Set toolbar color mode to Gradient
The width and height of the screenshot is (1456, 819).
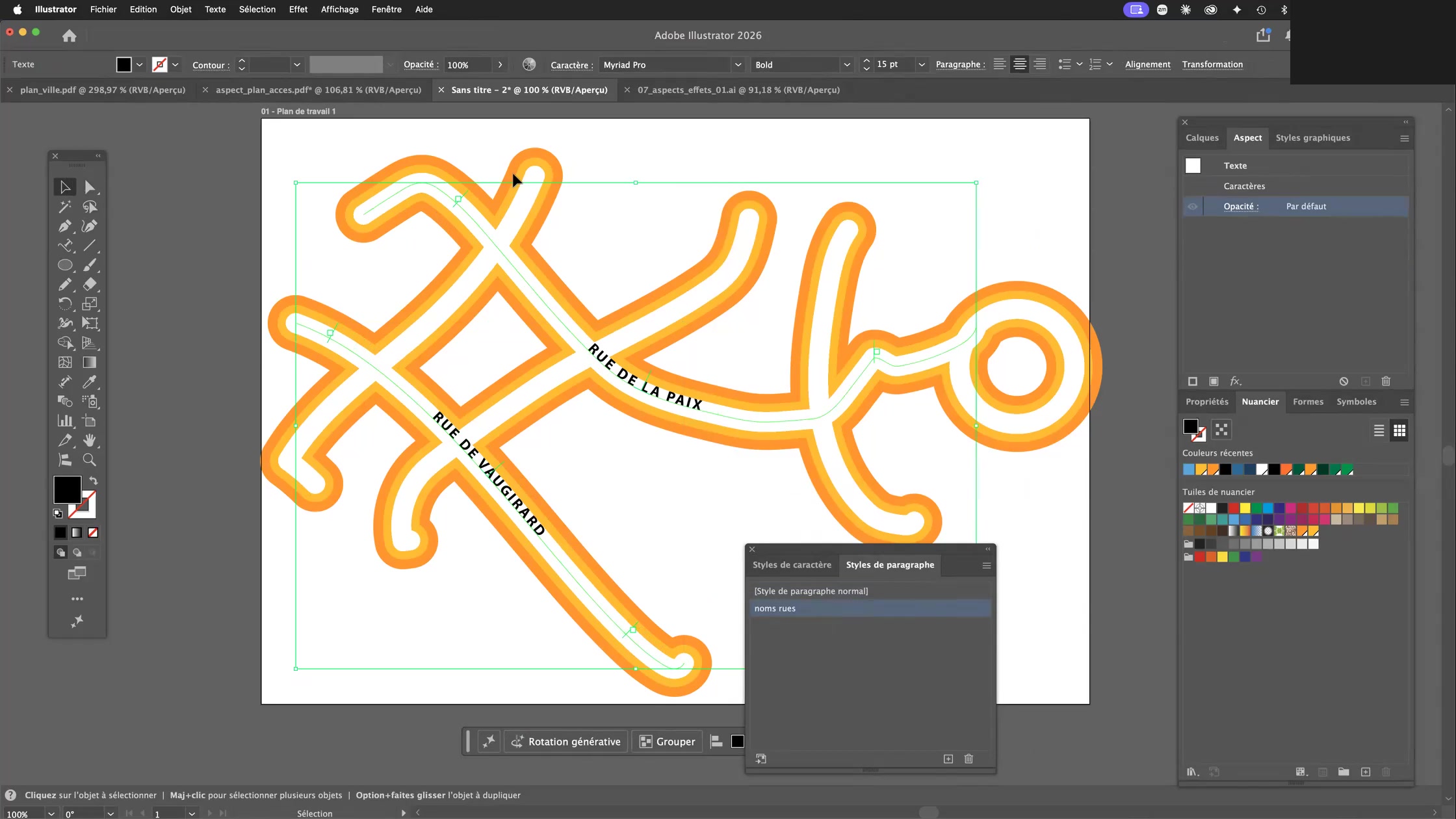(x=77, y=533)
